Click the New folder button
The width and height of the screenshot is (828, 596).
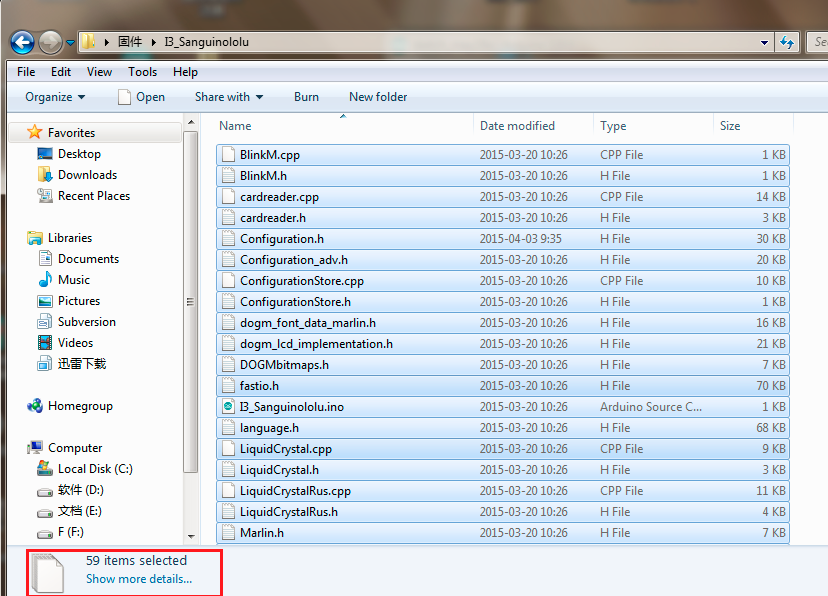point(378,97)
